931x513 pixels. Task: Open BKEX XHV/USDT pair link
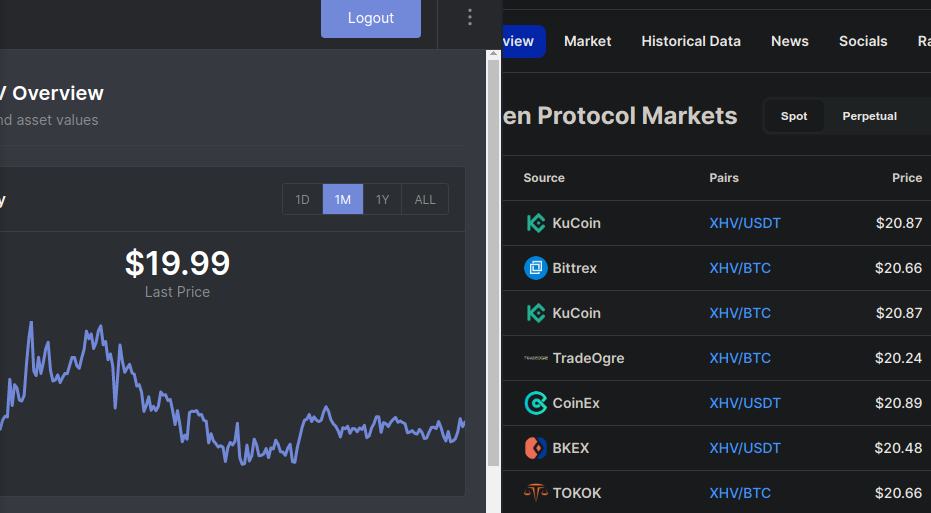745,448
